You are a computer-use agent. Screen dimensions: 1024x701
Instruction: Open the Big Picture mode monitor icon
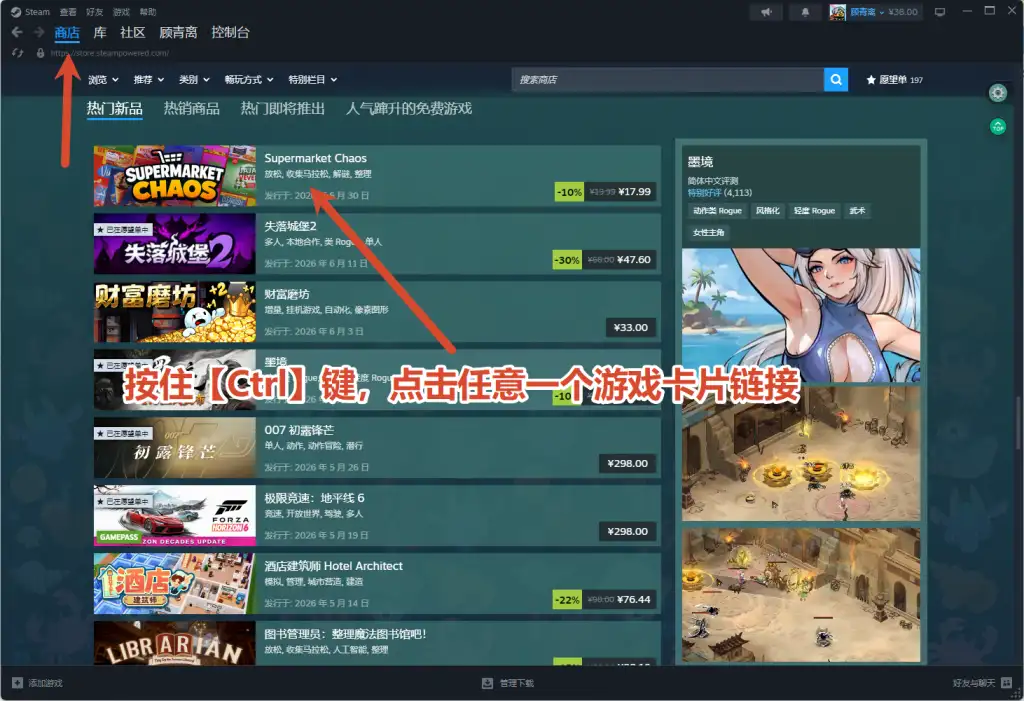point(940,12)
